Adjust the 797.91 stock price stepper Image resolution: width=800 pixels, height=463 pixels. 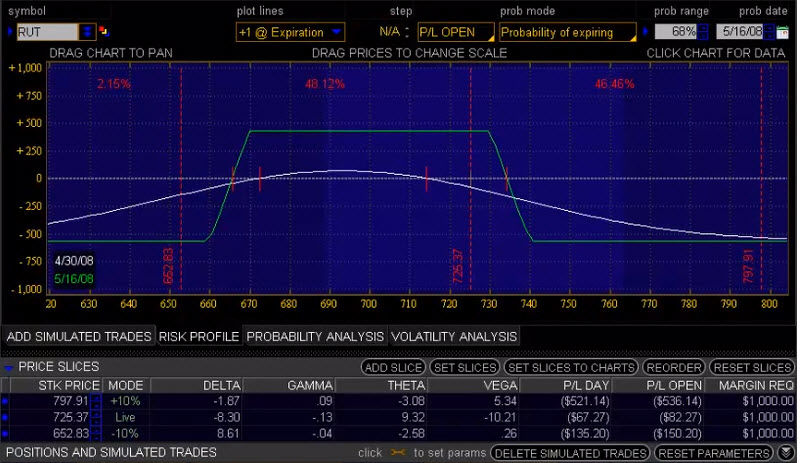tap(95, 401)
